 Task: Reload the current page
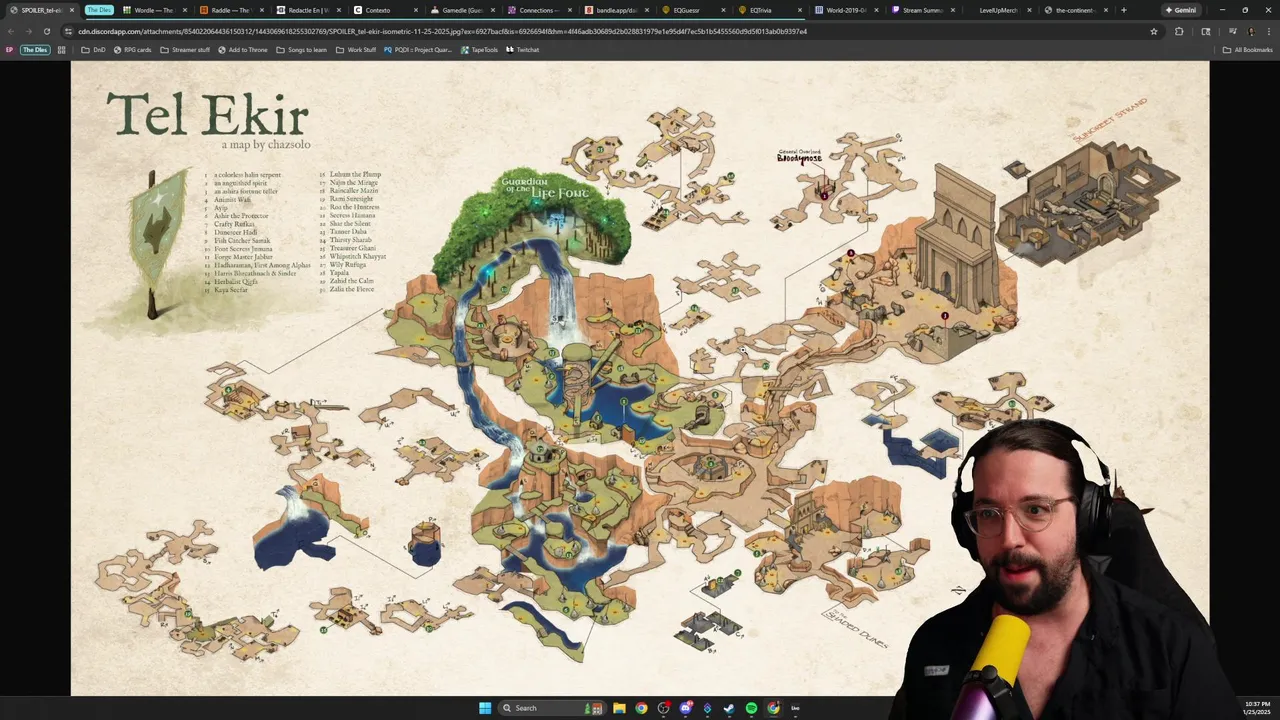(46, 31)
